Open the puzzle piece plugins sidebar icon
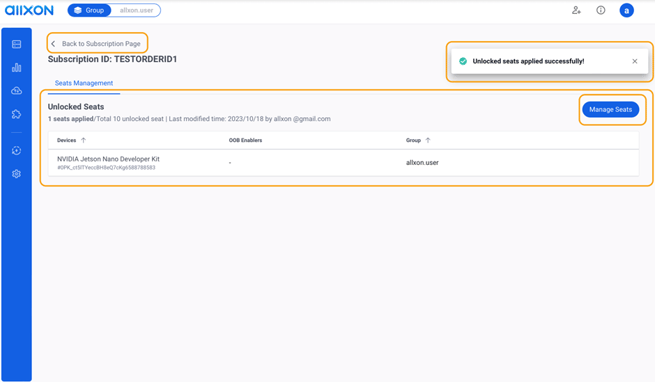Screen dimensions: 655x382 (16, 114)
